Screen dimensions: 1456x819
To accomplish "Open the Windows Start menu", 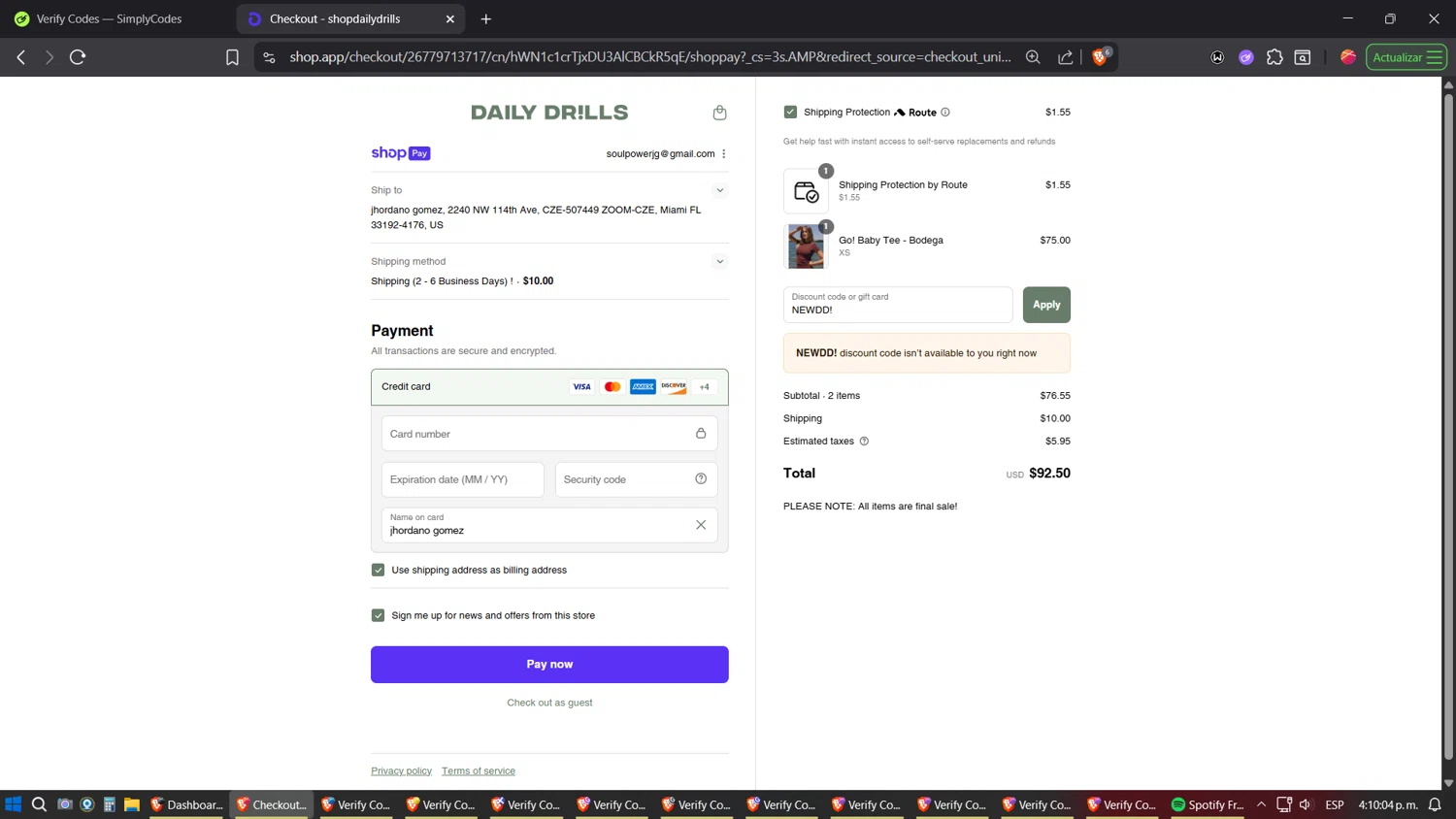I will click(14, 804).
